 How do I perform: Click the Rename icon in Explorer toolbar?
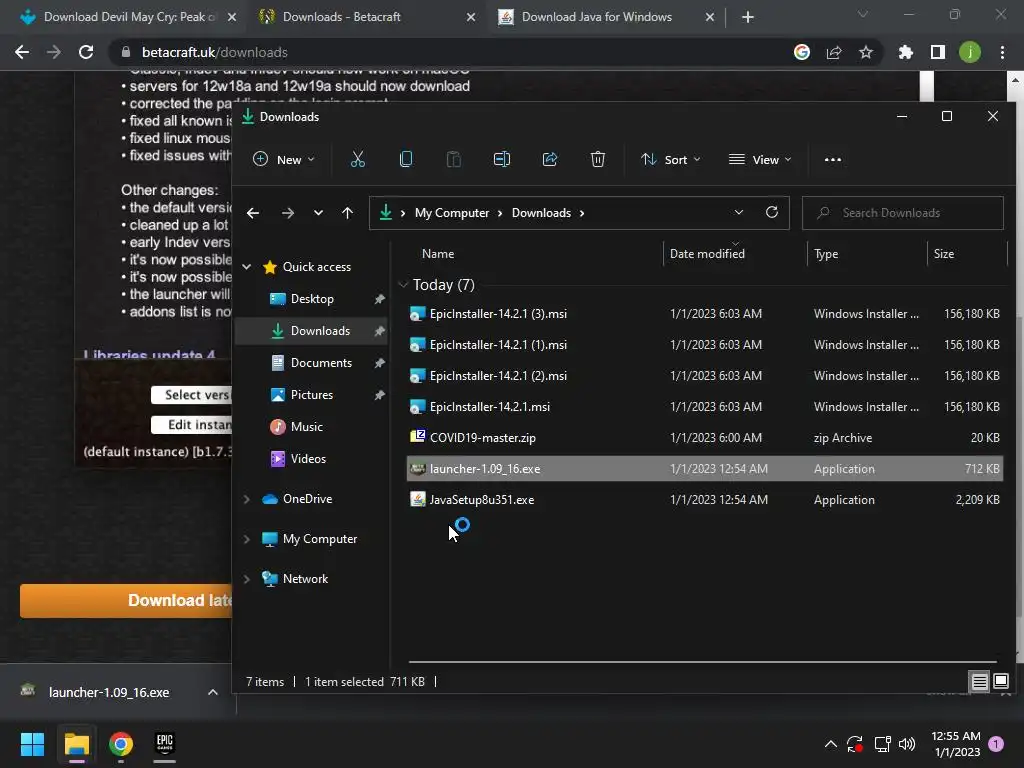click(502, 159)
